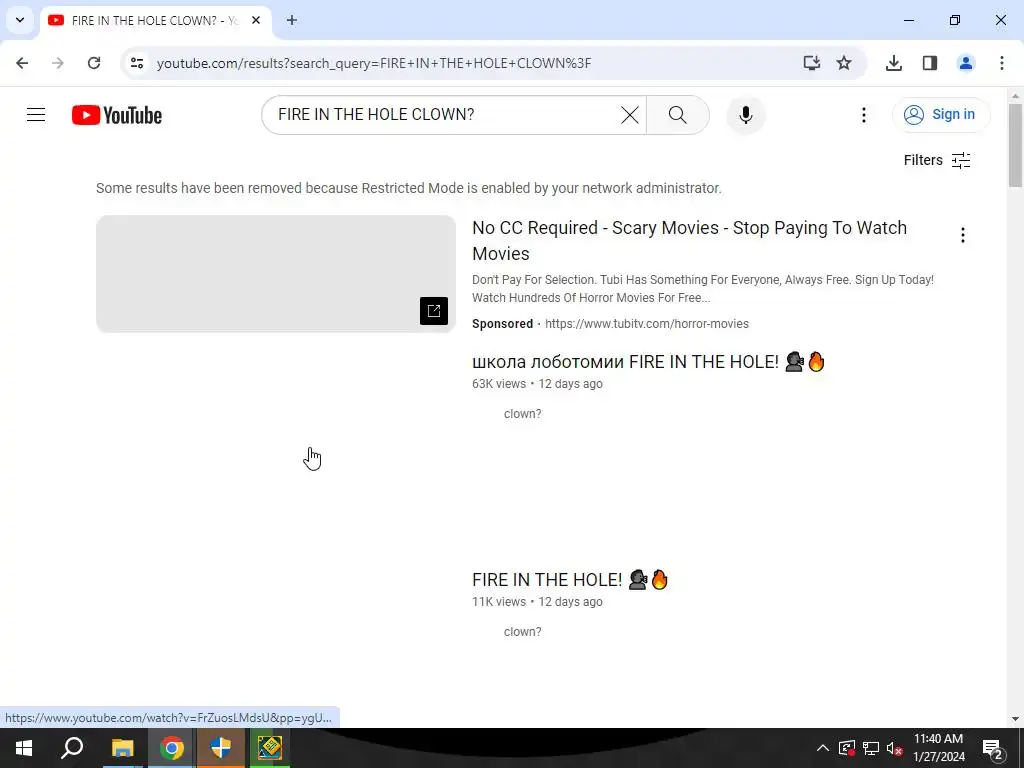The width and height of the screenshot is (1024, 768).
Task: Click the page vertical scrollbar thumb
Action: tap(1015, 145)
